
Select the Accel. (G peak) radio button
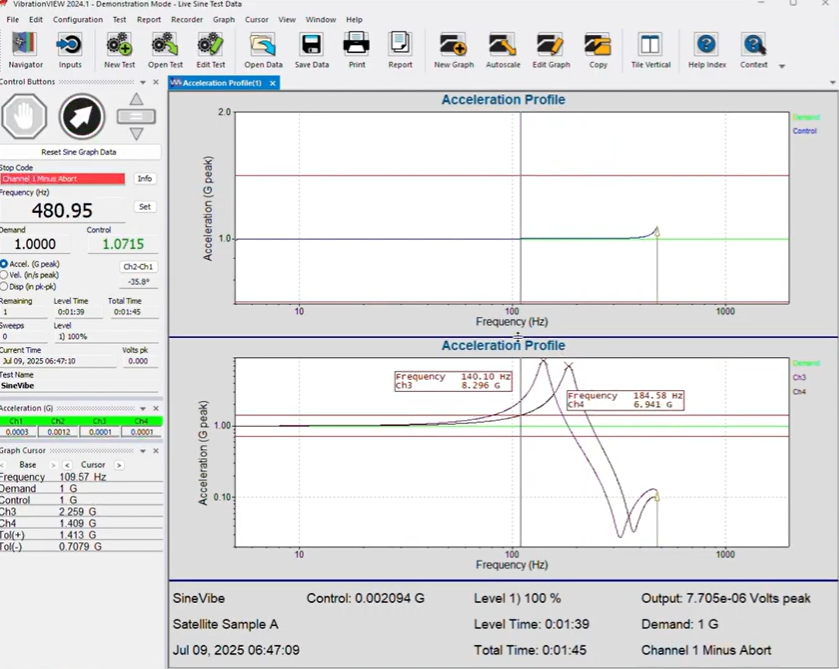(4, 264)
